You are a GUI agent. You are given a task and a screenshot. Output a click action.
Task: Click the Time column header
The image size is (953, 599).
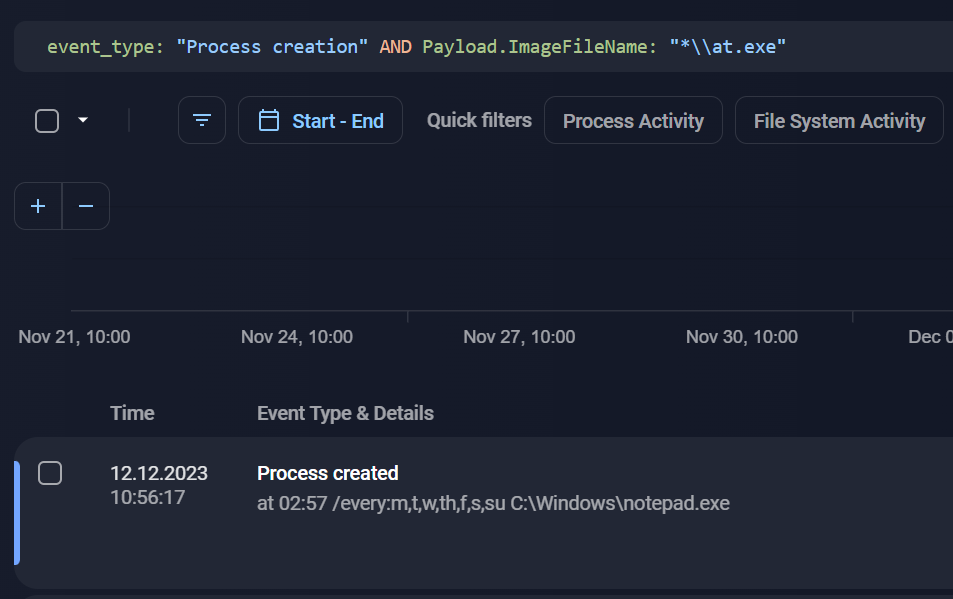tap(132, 413)
